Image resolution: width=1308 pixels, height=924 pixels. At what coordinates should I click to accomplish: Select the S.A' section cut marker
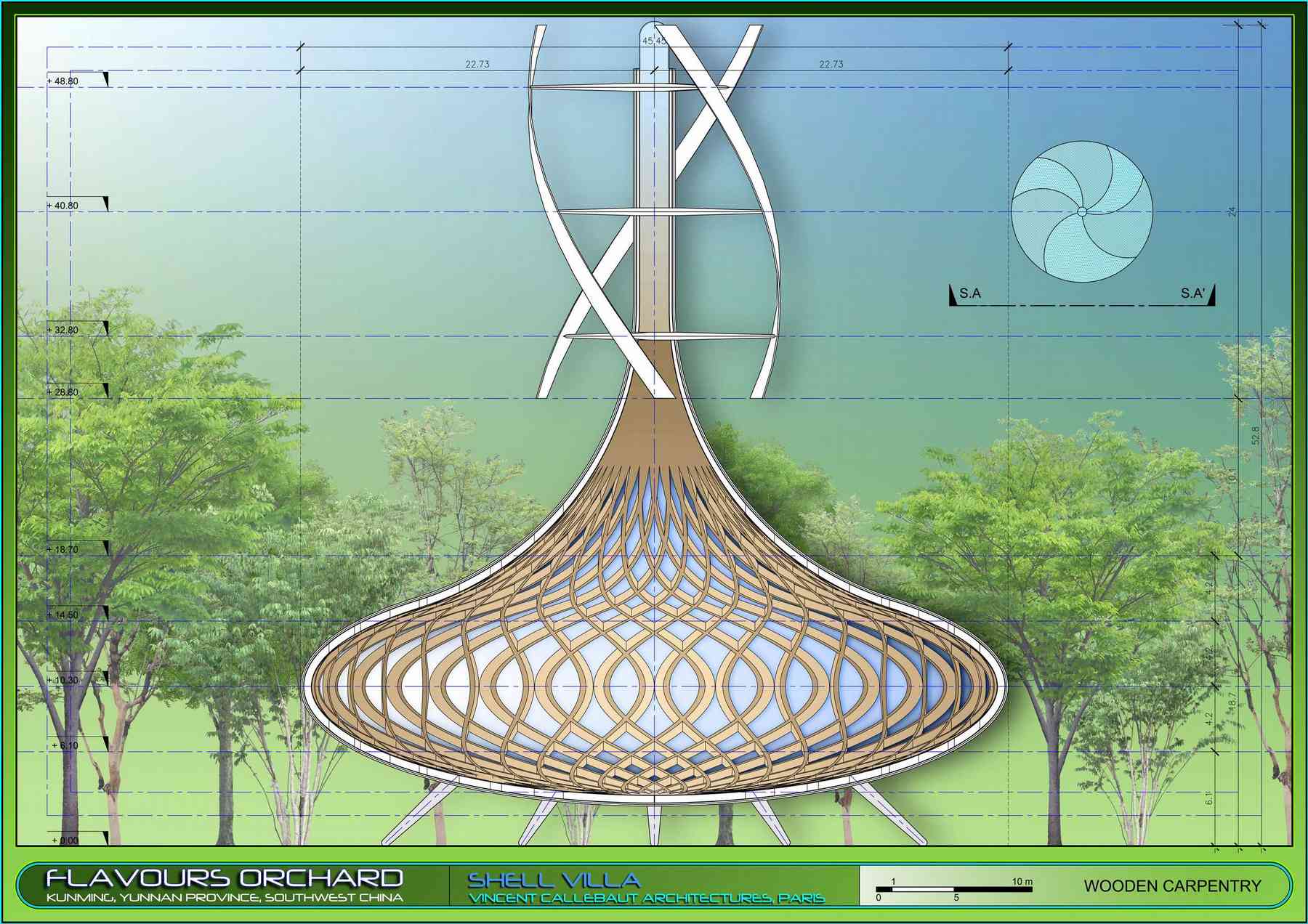(x=1197, y=294)
